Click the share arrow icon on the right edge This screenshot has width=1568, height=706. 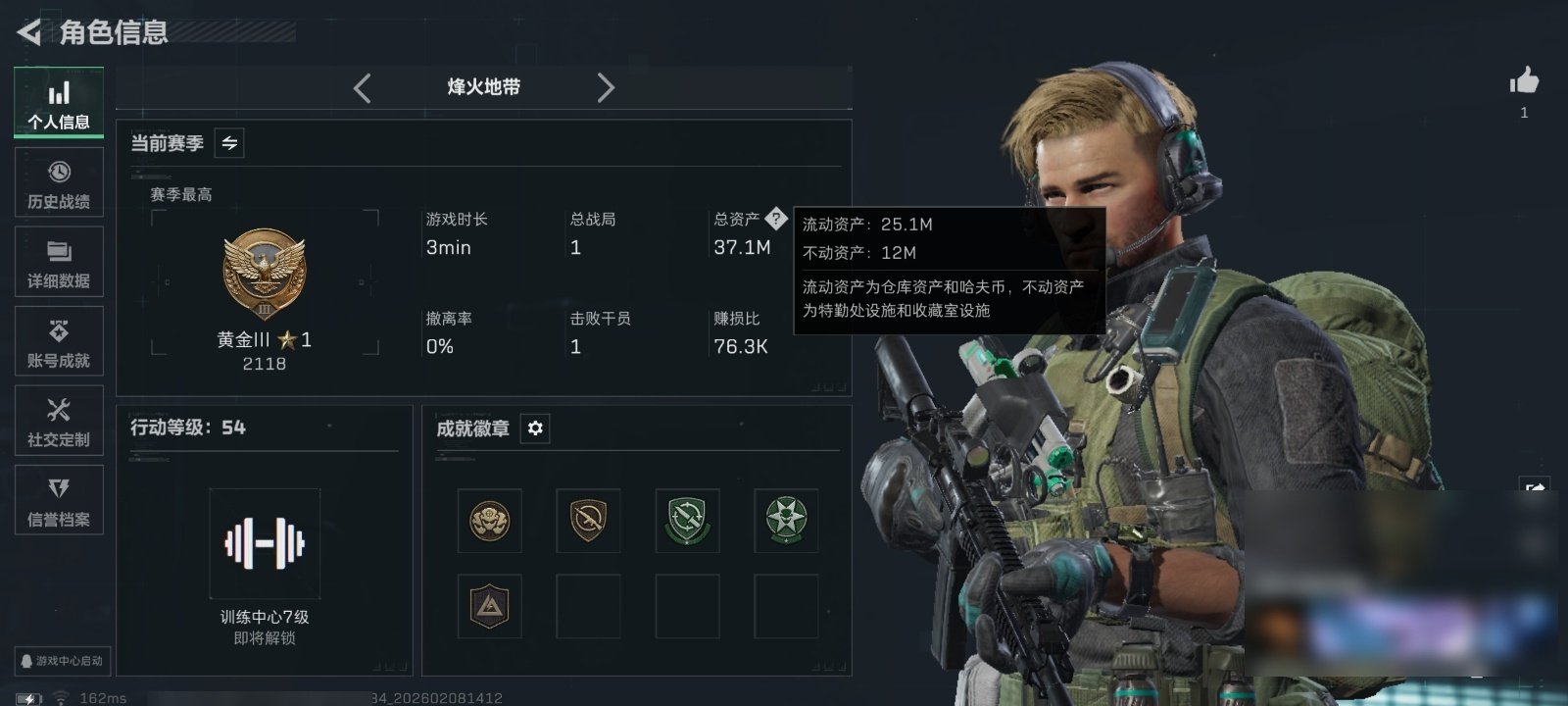(x=1535, y=488)
